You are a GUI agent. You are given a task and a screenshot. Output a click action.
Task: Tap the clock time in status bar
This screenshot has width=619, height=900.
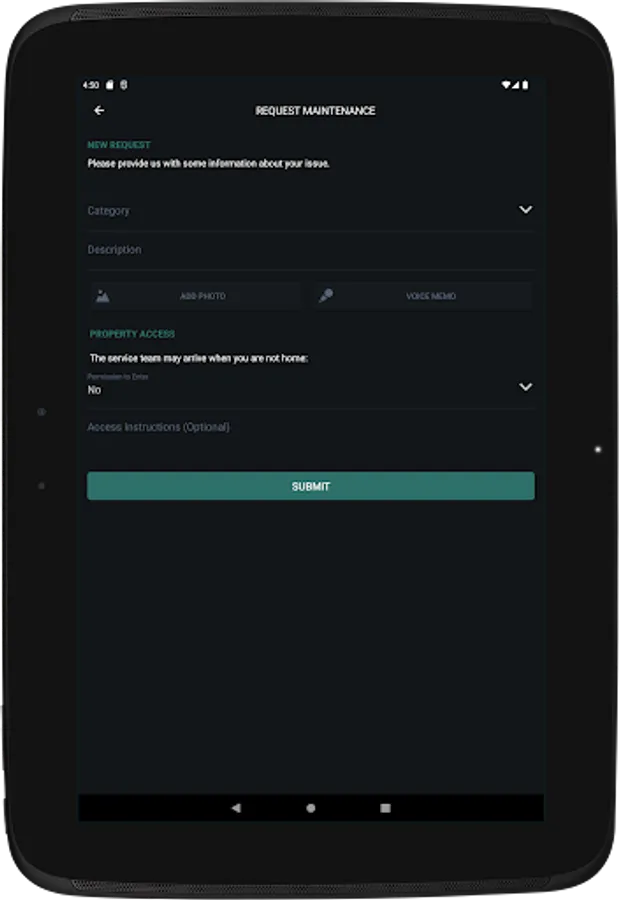[x=92, y=85]
